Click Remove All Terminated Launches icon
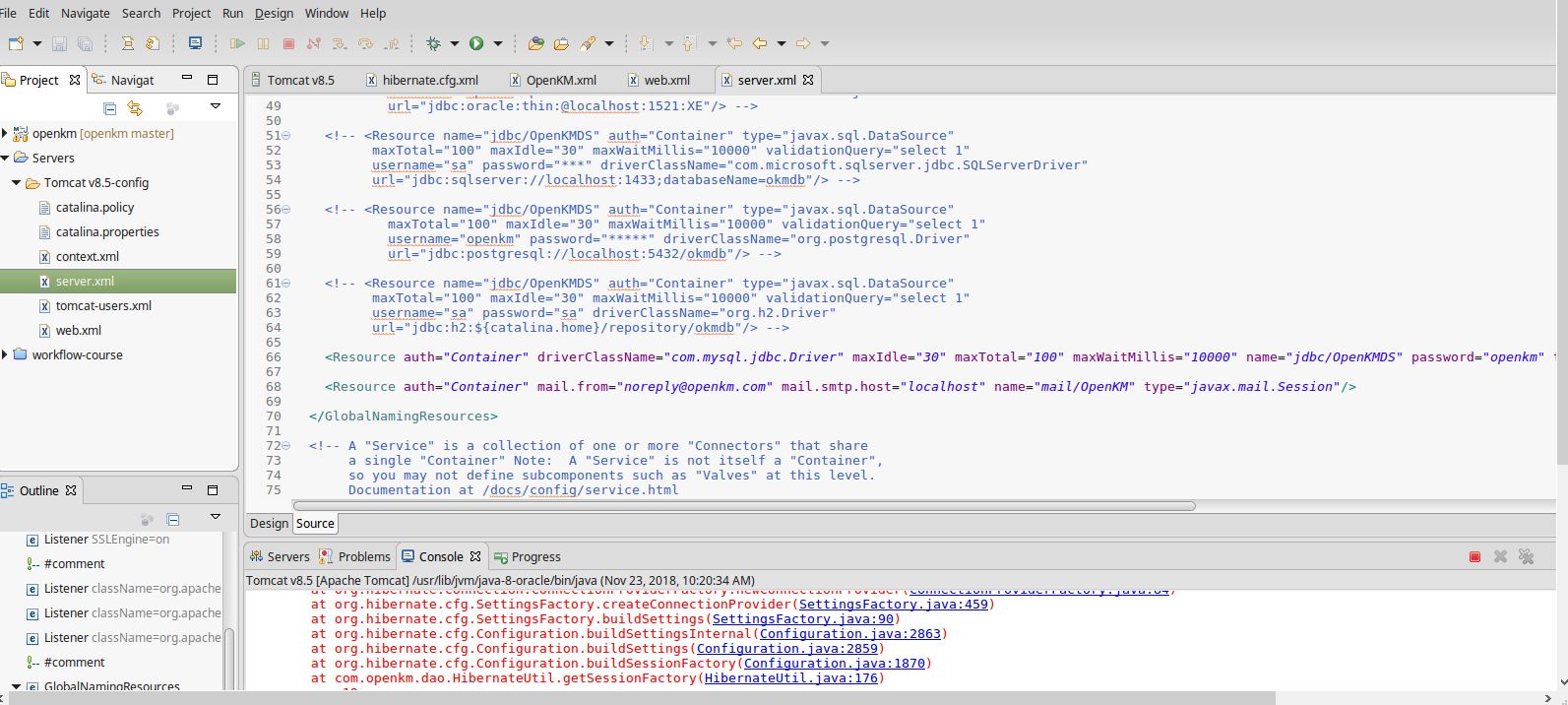The image size is (1568, 705). tap(1526, 557)
